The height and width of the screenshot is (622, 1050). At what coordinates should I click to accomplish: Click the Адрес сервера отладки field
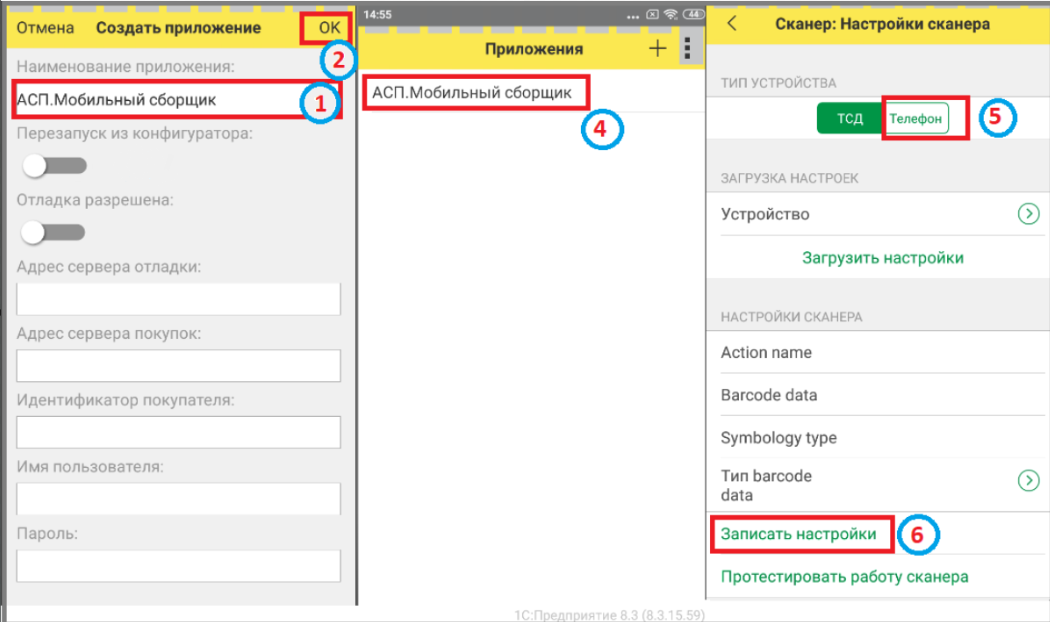178,299
